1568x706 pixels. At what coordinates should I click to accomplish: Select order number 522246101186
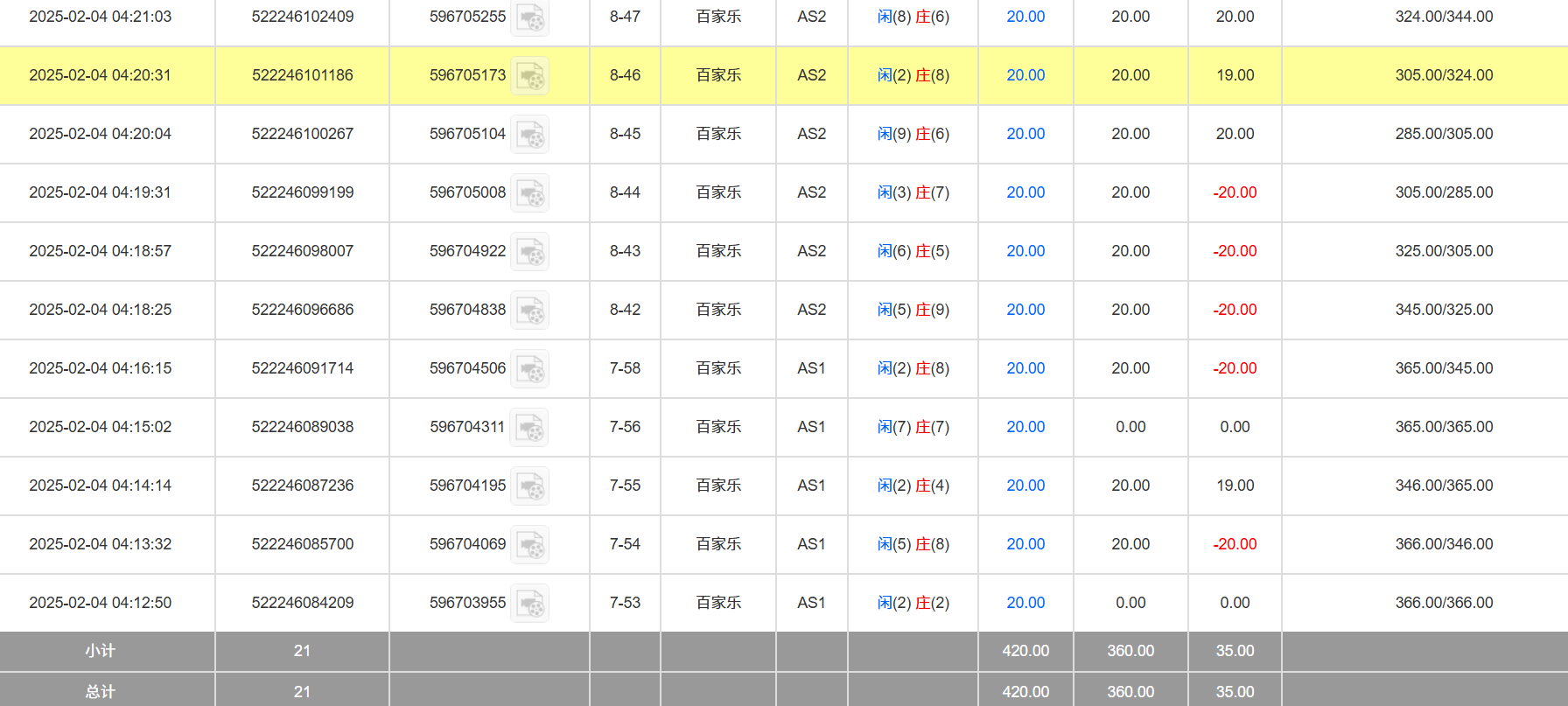click(303, 75)
